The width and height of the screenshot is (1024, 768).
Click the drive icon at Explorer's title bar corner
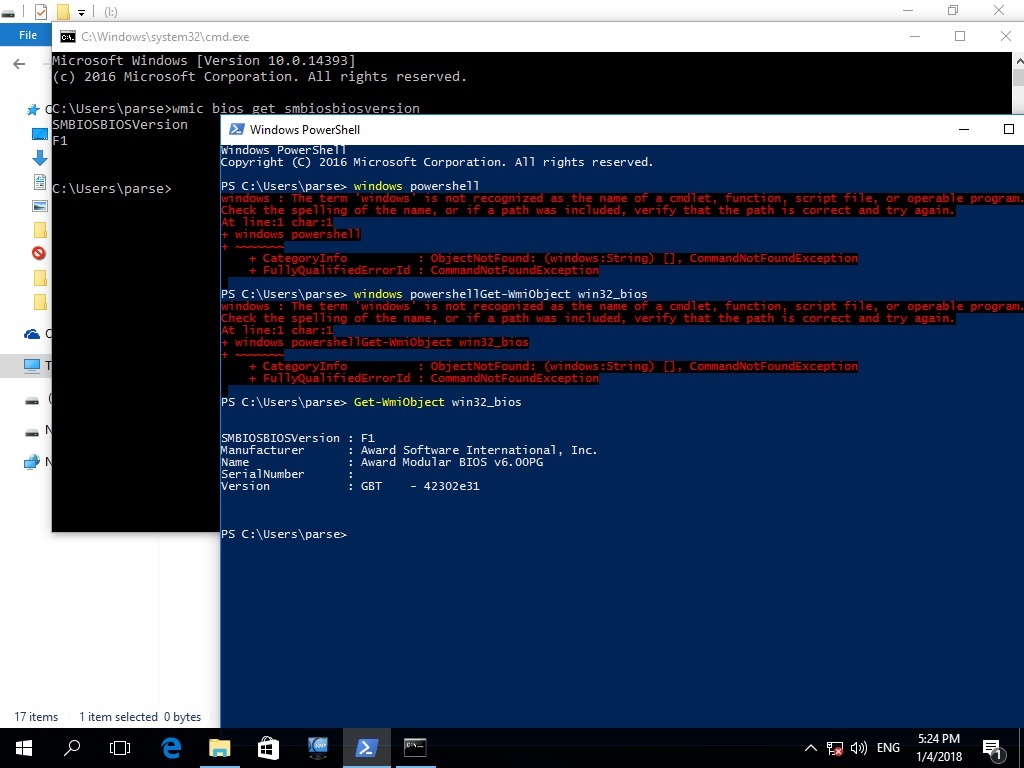click(8, 12)
